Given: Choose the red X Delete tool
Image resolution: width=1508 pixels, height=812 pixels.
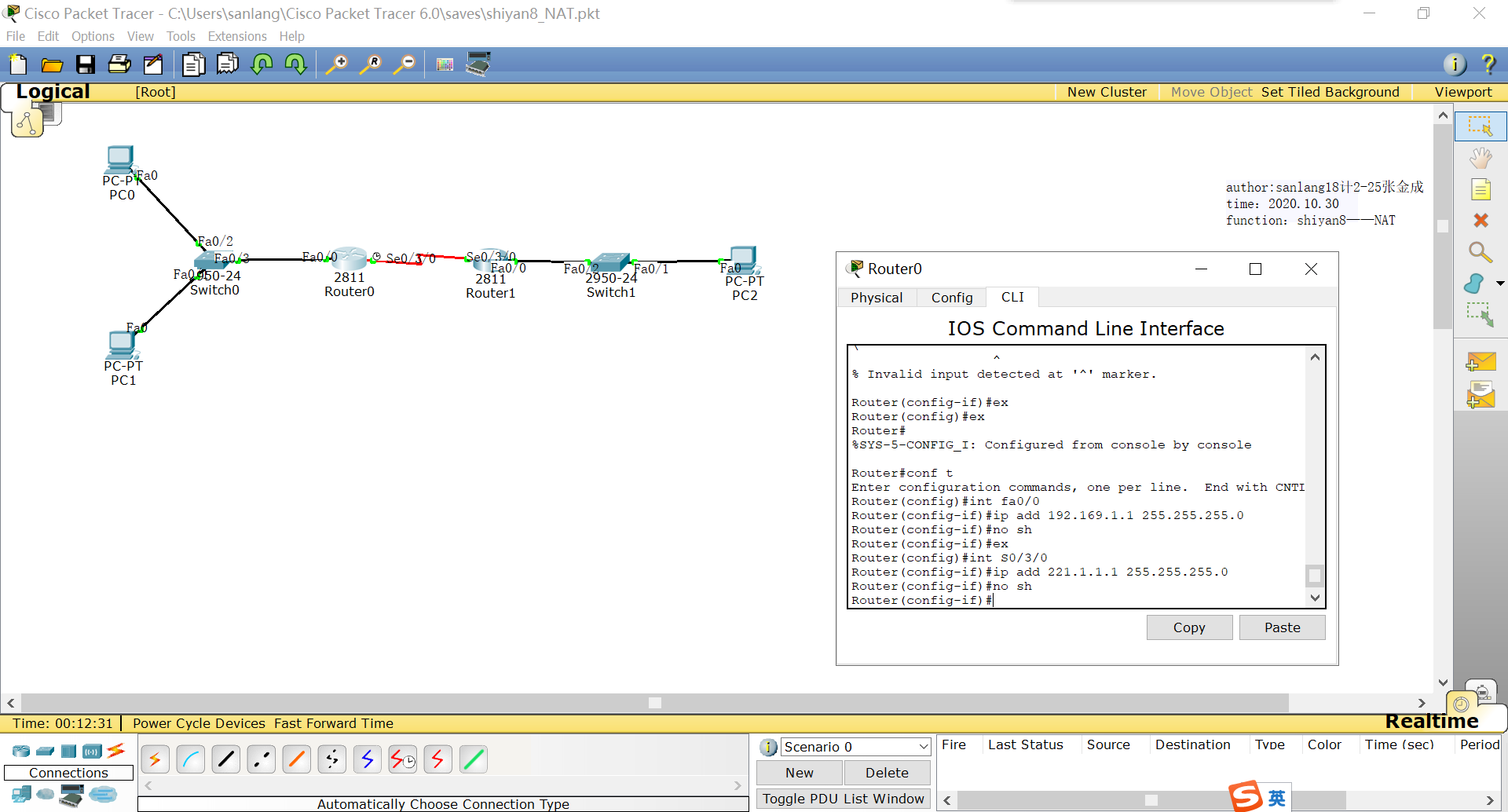Looking at the screenshot, I should click(x=1481, y=221).
